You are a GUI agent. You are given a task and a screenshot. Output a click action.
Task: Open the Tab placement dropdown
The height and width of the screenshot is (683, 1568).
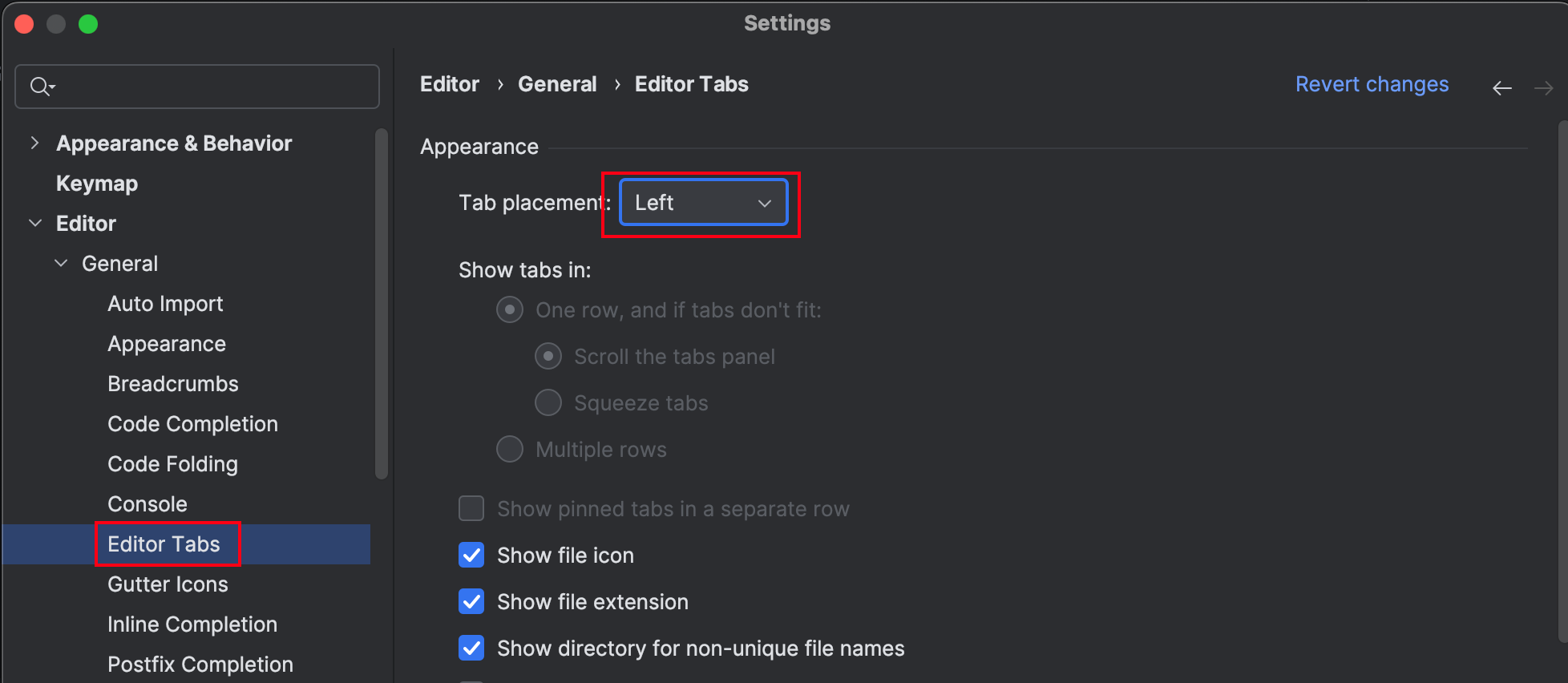tap(704, 203)
